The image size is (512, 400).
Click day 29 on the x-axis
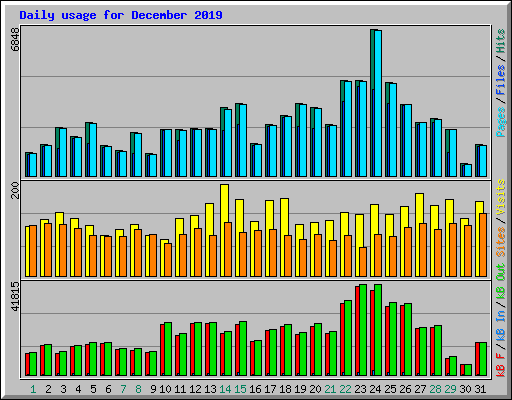click(x=450, y=389)
